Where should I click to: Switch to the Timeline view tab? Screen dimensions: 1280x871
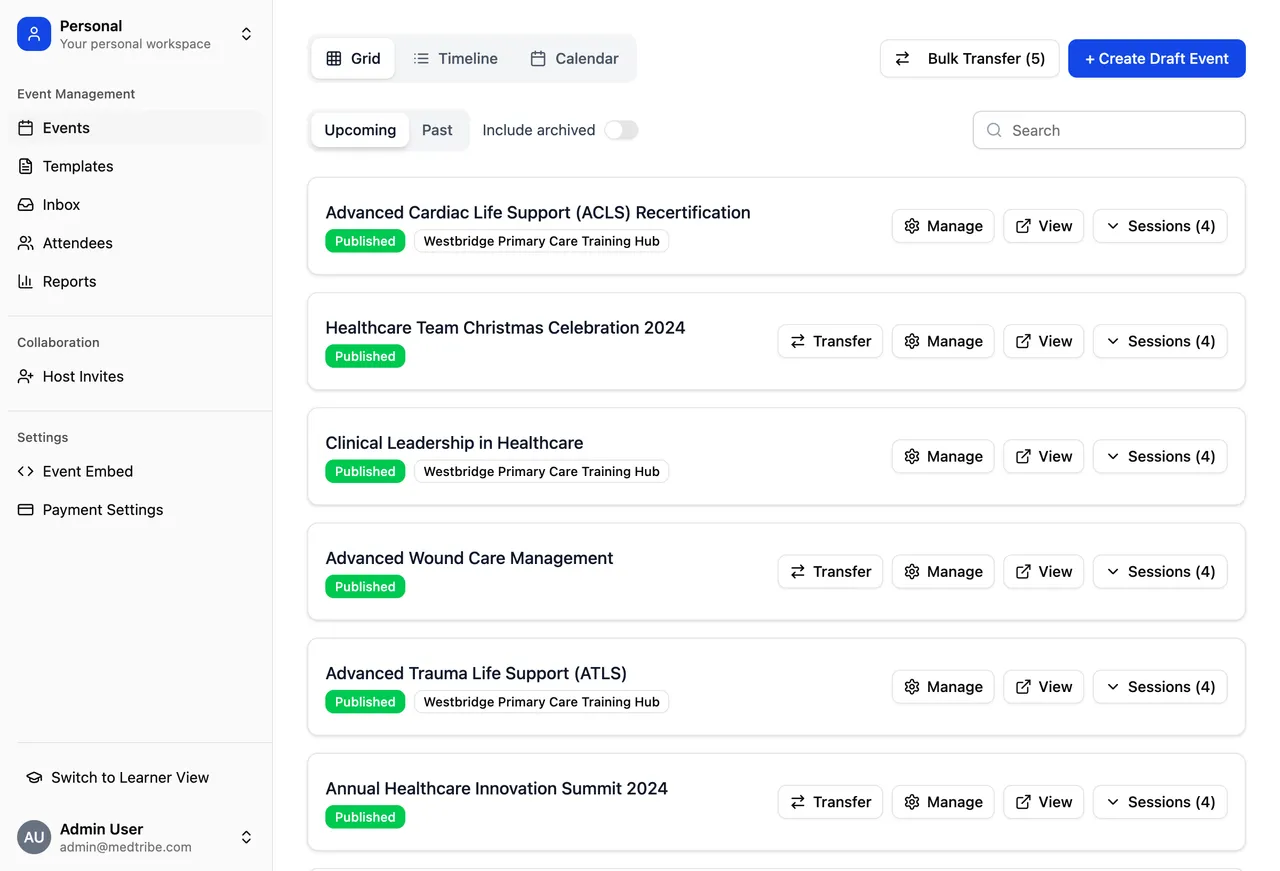[455, 58]
